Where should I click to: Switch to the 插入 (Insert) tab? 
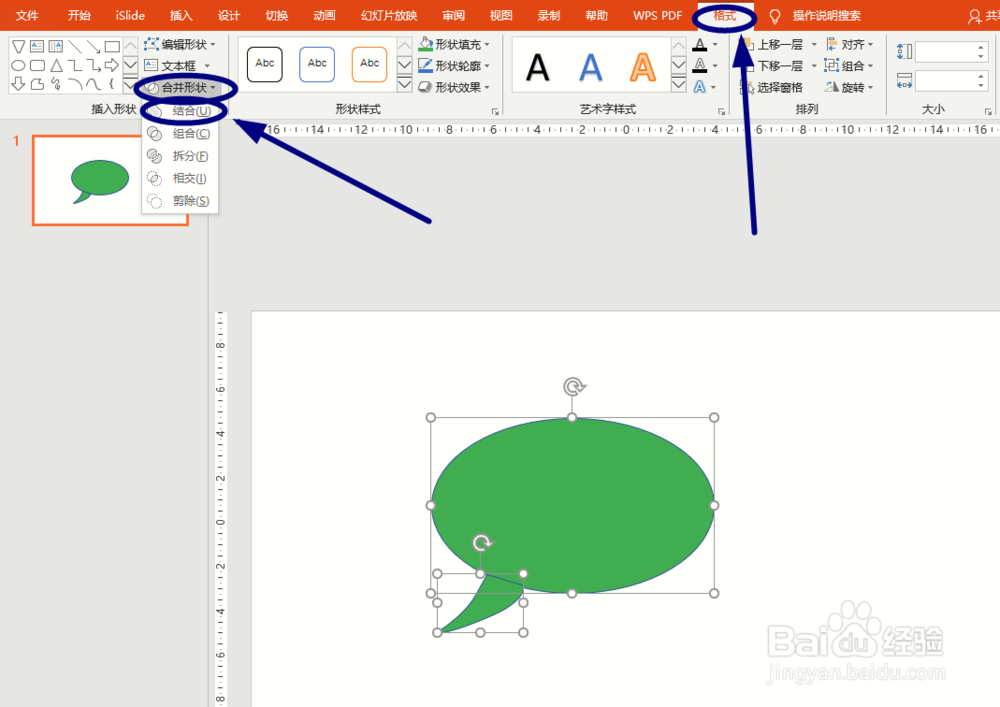181,16
